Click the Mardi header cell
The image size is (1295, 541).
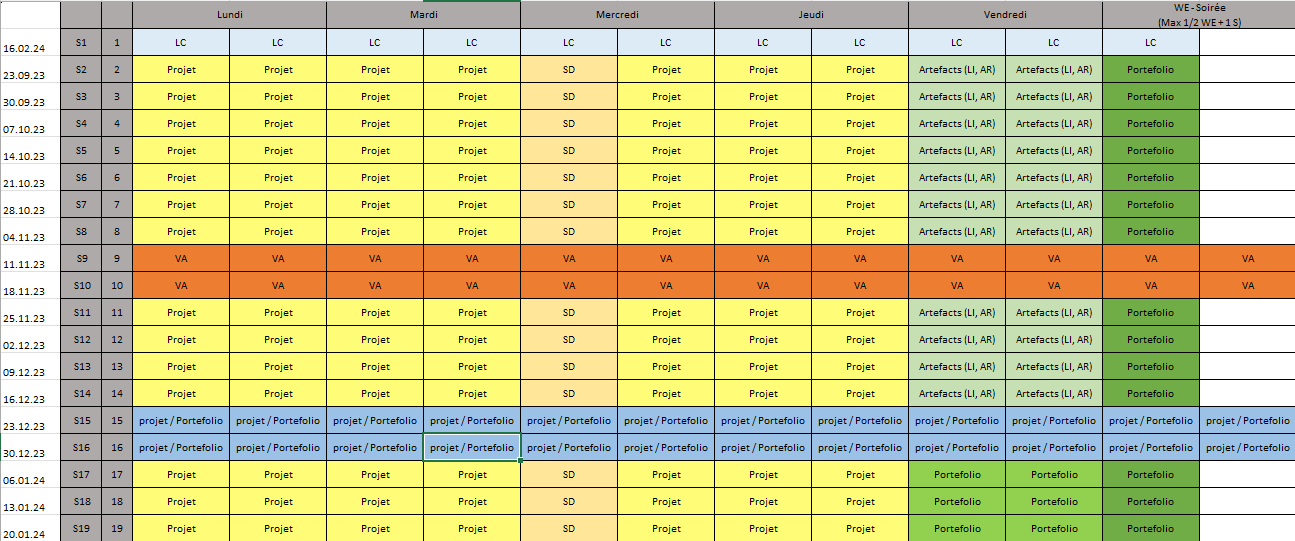point(423,15)
